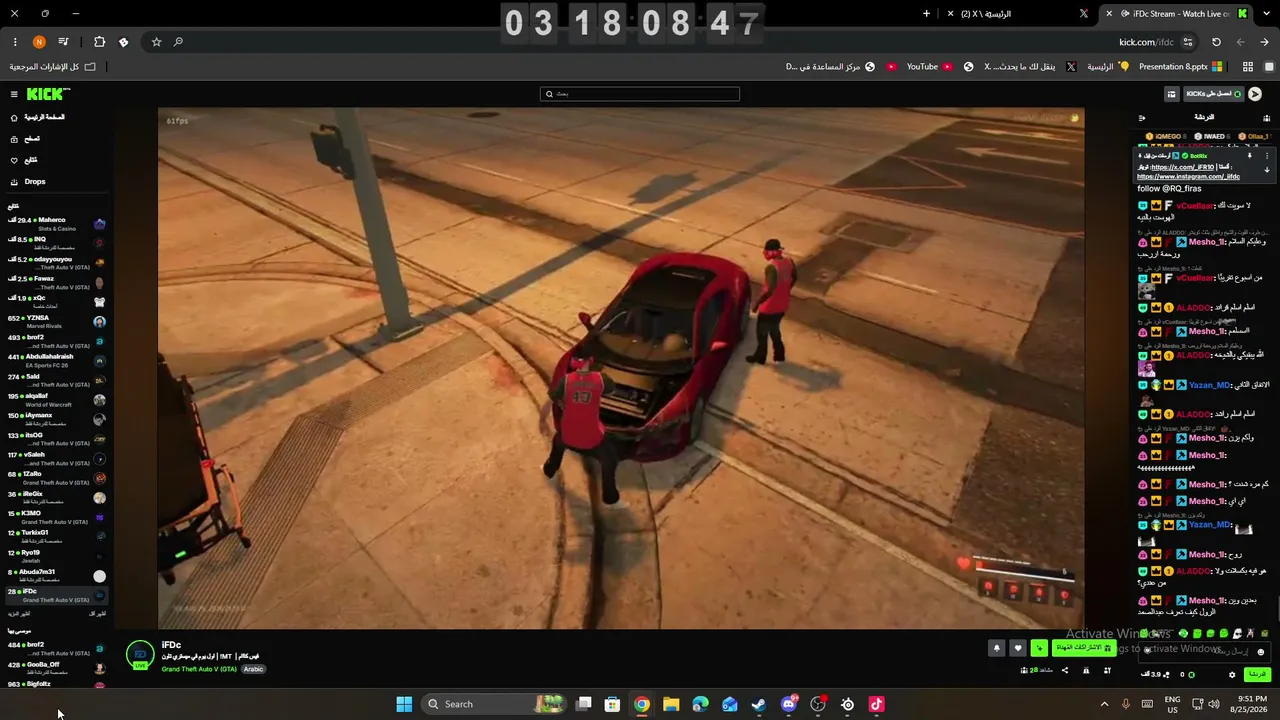Screen dimensions: 1280x720
Task: Open site information icon in address bar
Action: click(1188, 42)
